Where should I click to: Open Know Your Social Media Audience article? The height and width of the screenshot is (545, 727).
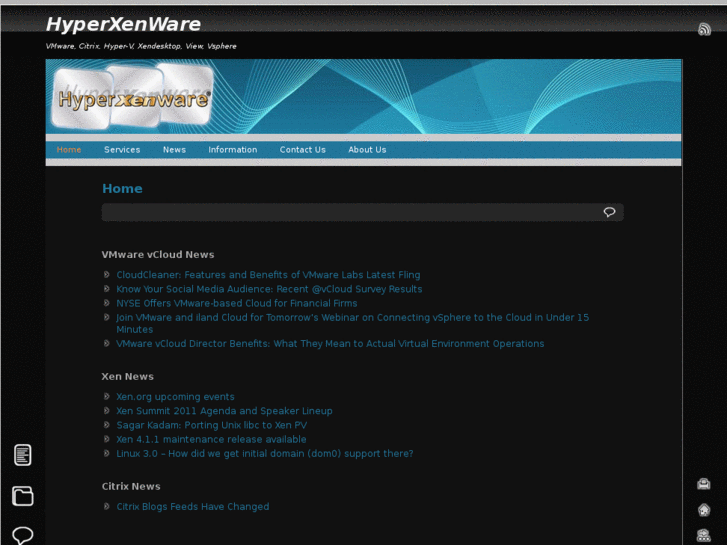click(x=269, y=289)
